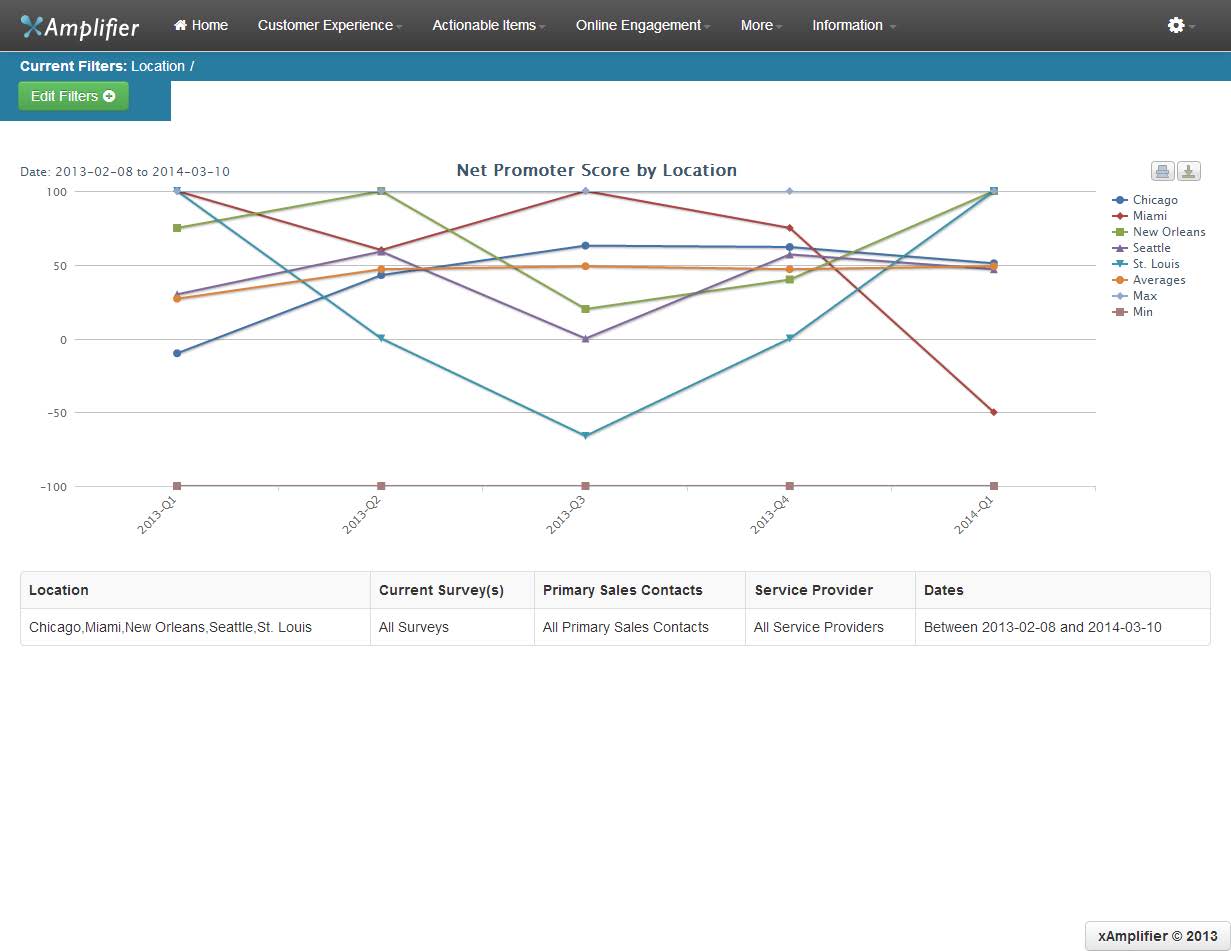This screenshot has width=1231, height=951.
Task: Open the settings gear menu
Action: pyautogui.click(x=1181, y=25)
